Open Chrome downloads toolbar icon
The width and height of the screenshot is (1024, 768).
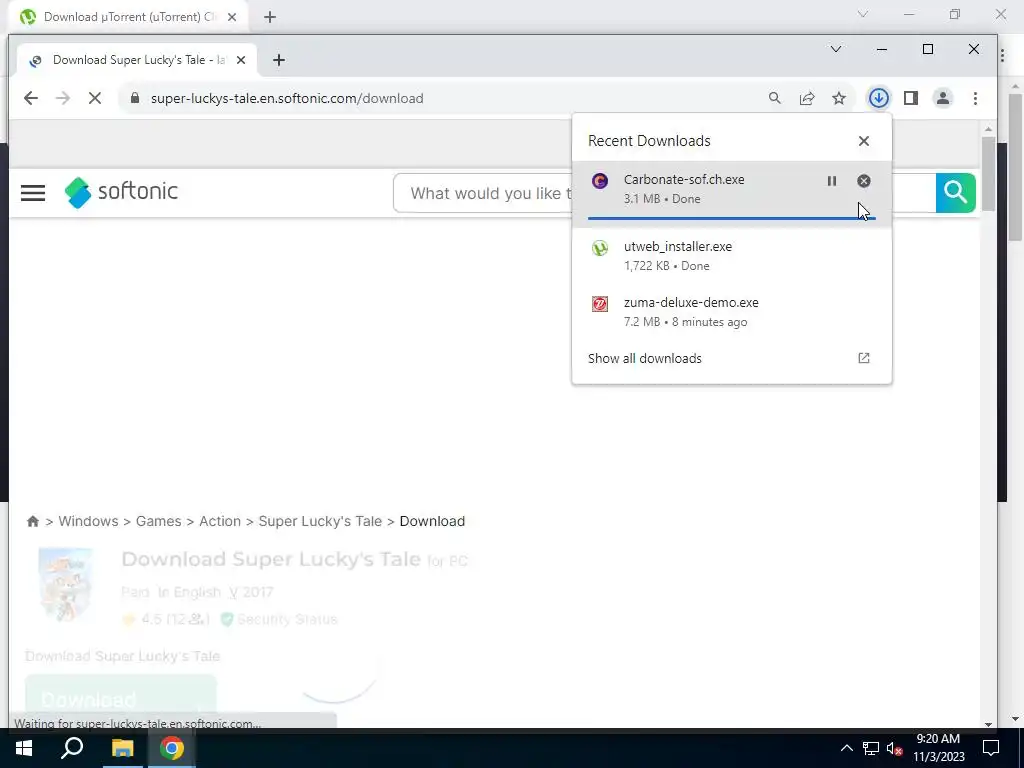pos(878,98)
